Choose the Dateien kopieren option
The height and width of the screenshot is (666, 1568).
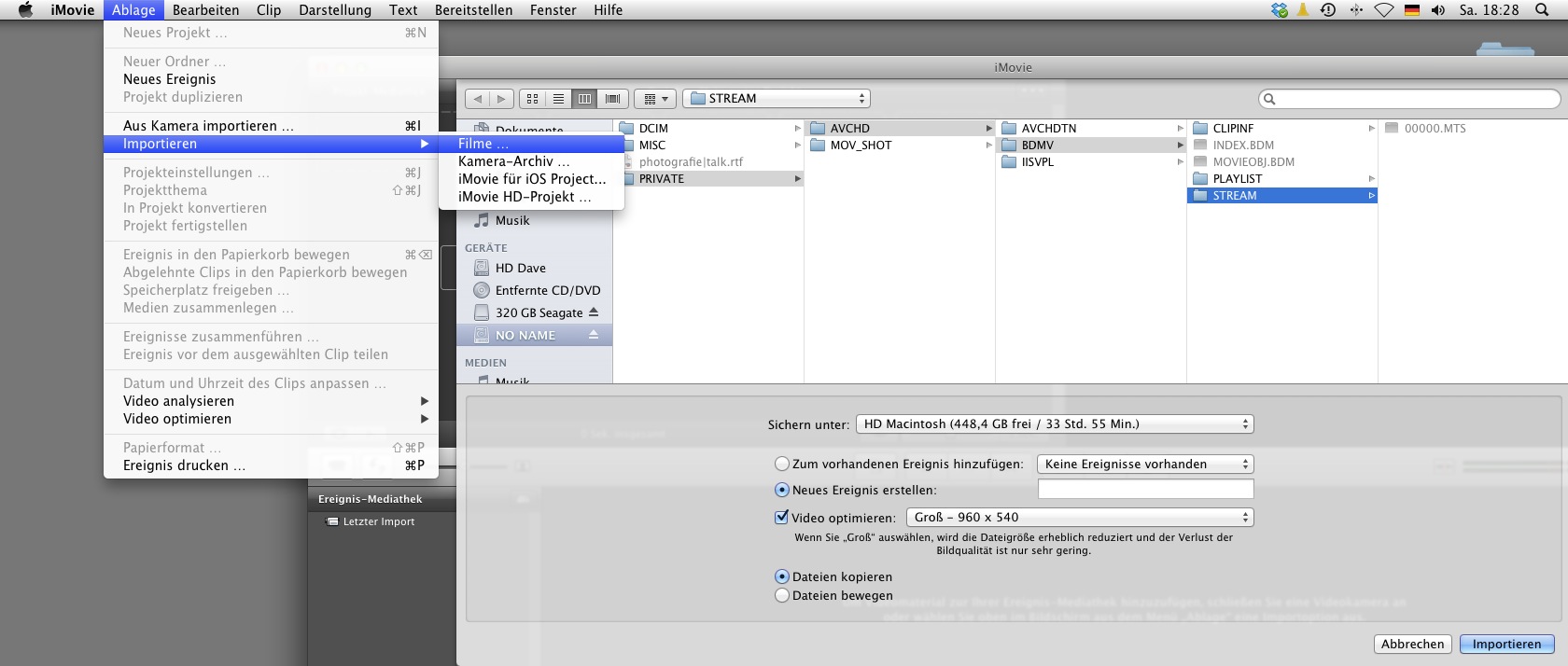click(x=782, y=576)
